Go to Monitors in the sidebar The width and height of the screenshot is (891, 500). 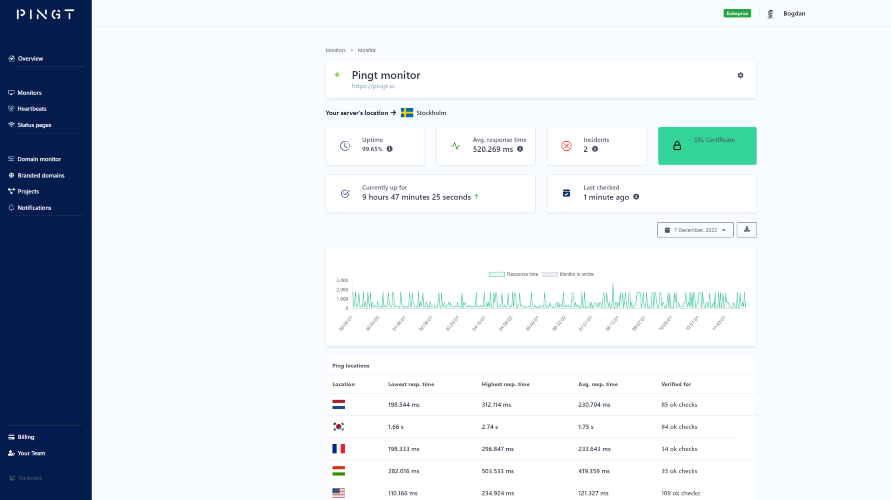(25, 93)
